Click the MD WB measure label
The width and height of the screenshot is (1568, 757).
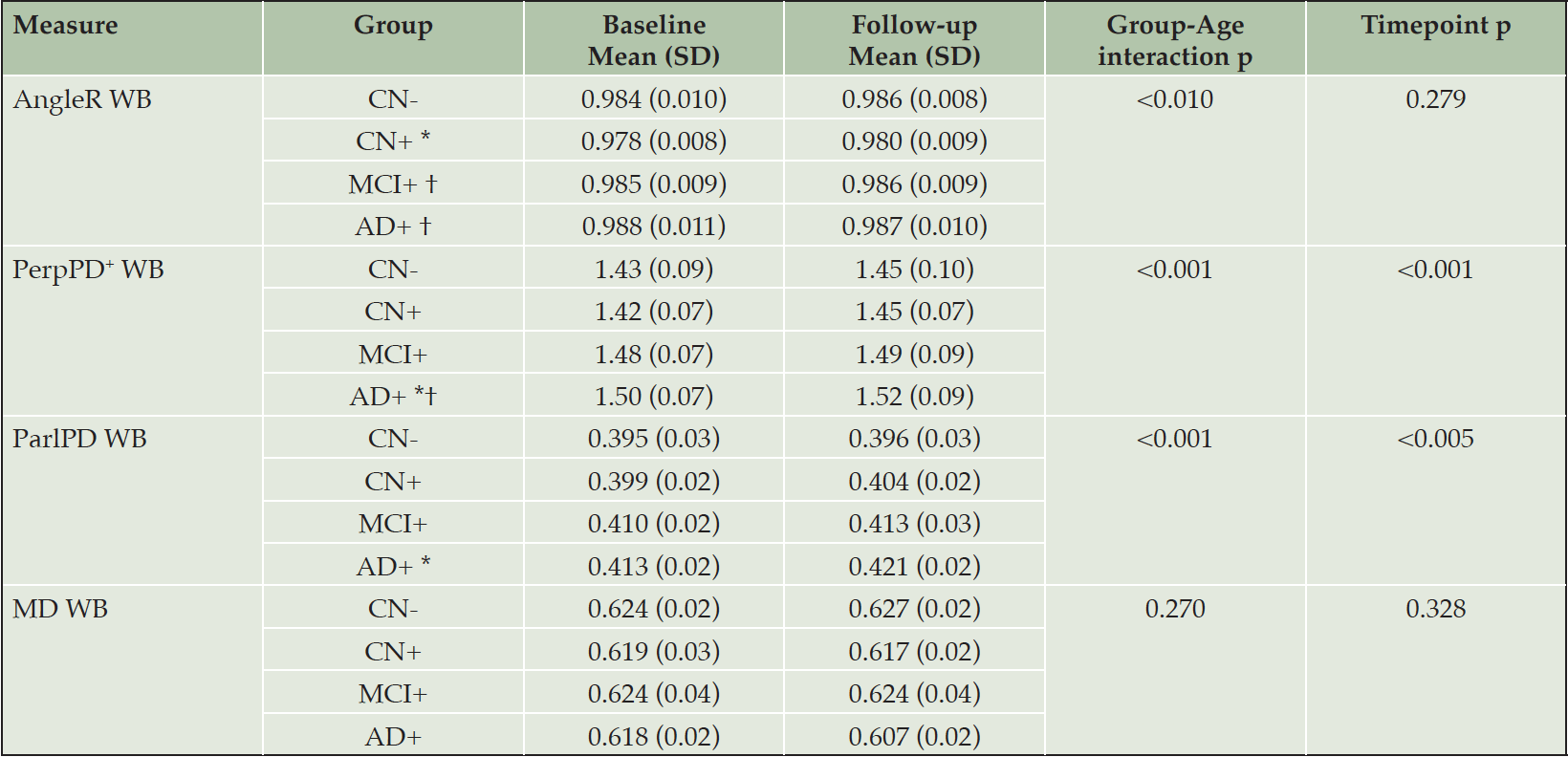tap(60, 609)
